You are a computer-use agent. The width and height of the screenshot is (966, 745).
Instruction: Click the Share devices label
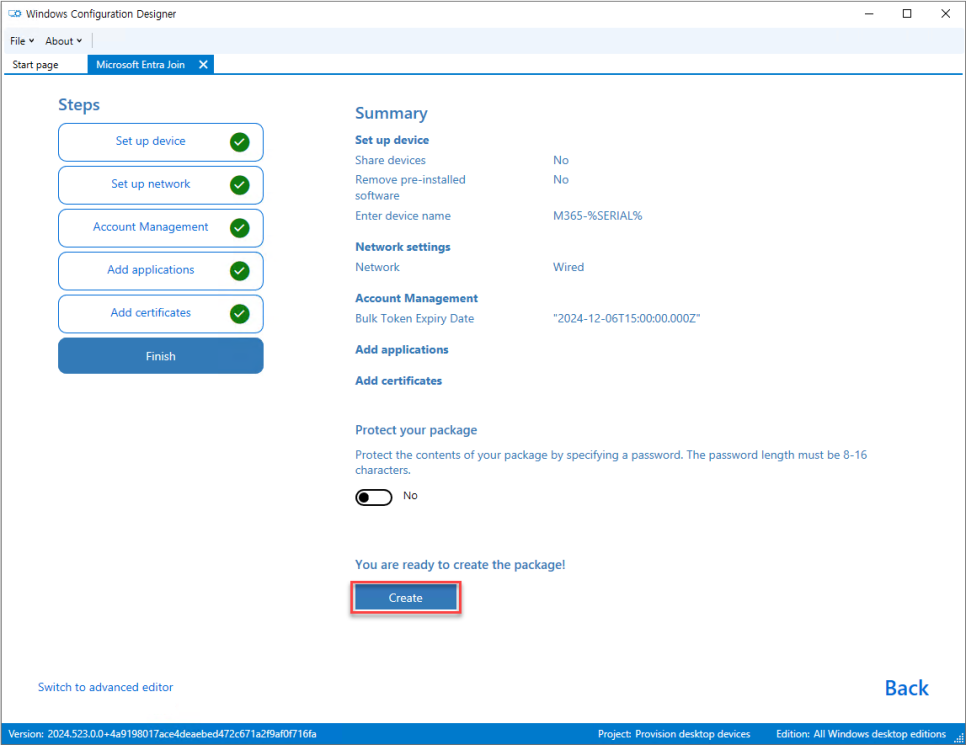390,160
